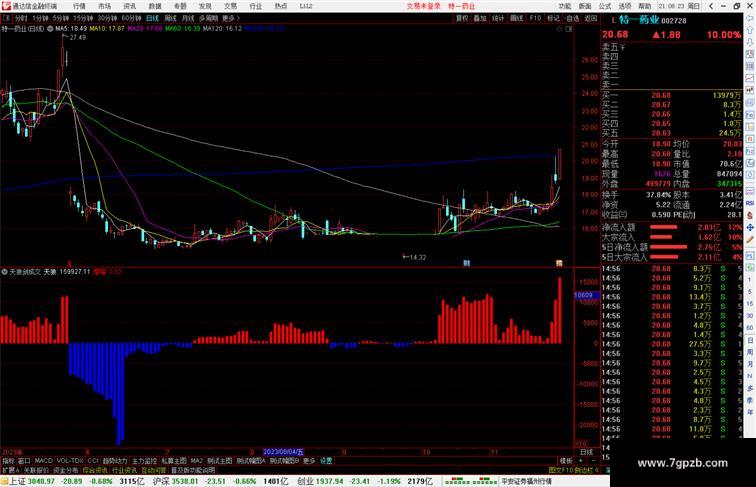Viewport: 756px width, 487px height.
Task: Click the plus zoom-in button near 模板
Action: [581, 461]
